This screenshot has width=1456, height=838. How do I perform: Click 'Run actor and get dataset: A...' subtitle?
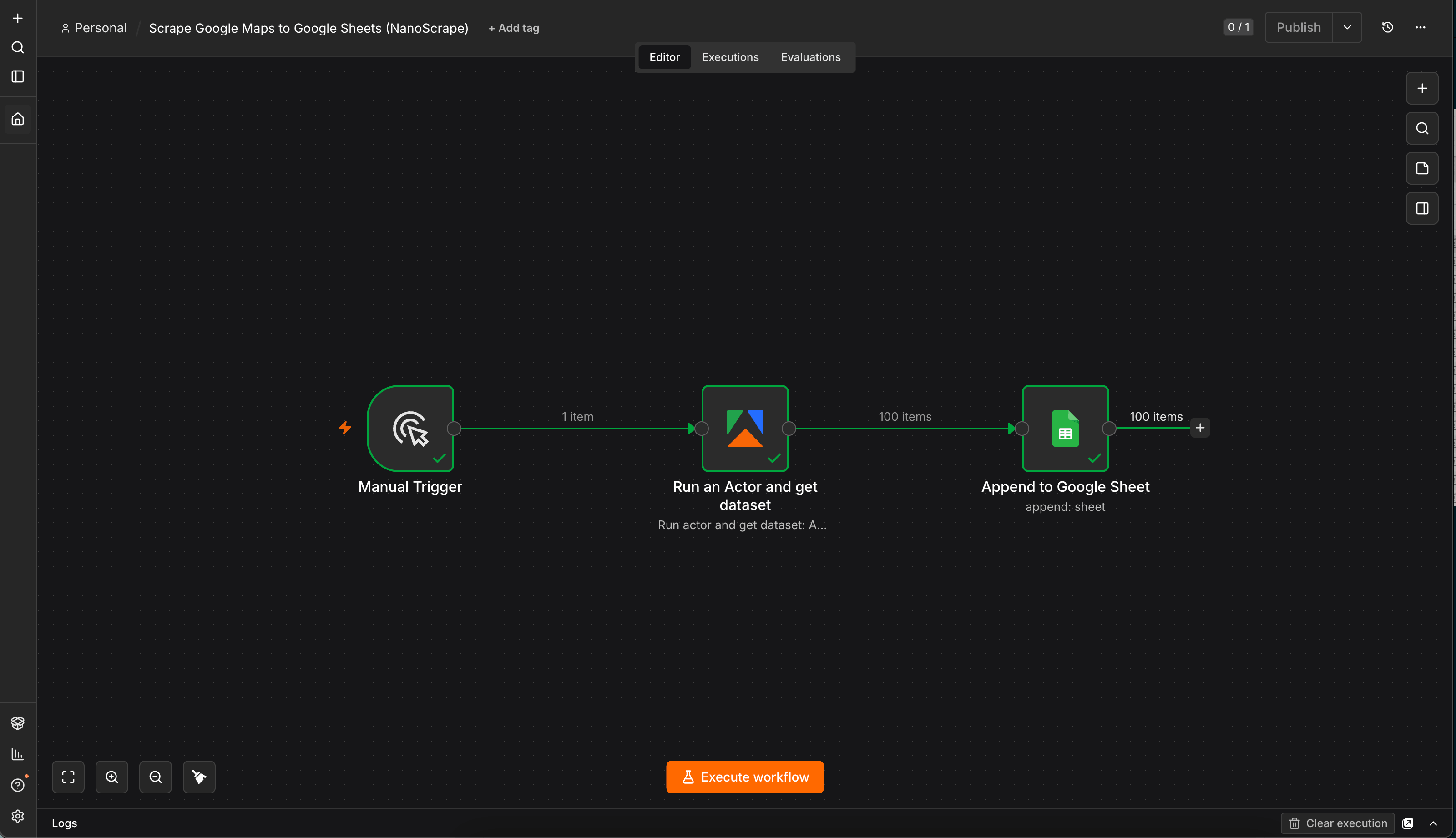pos(742,525)
